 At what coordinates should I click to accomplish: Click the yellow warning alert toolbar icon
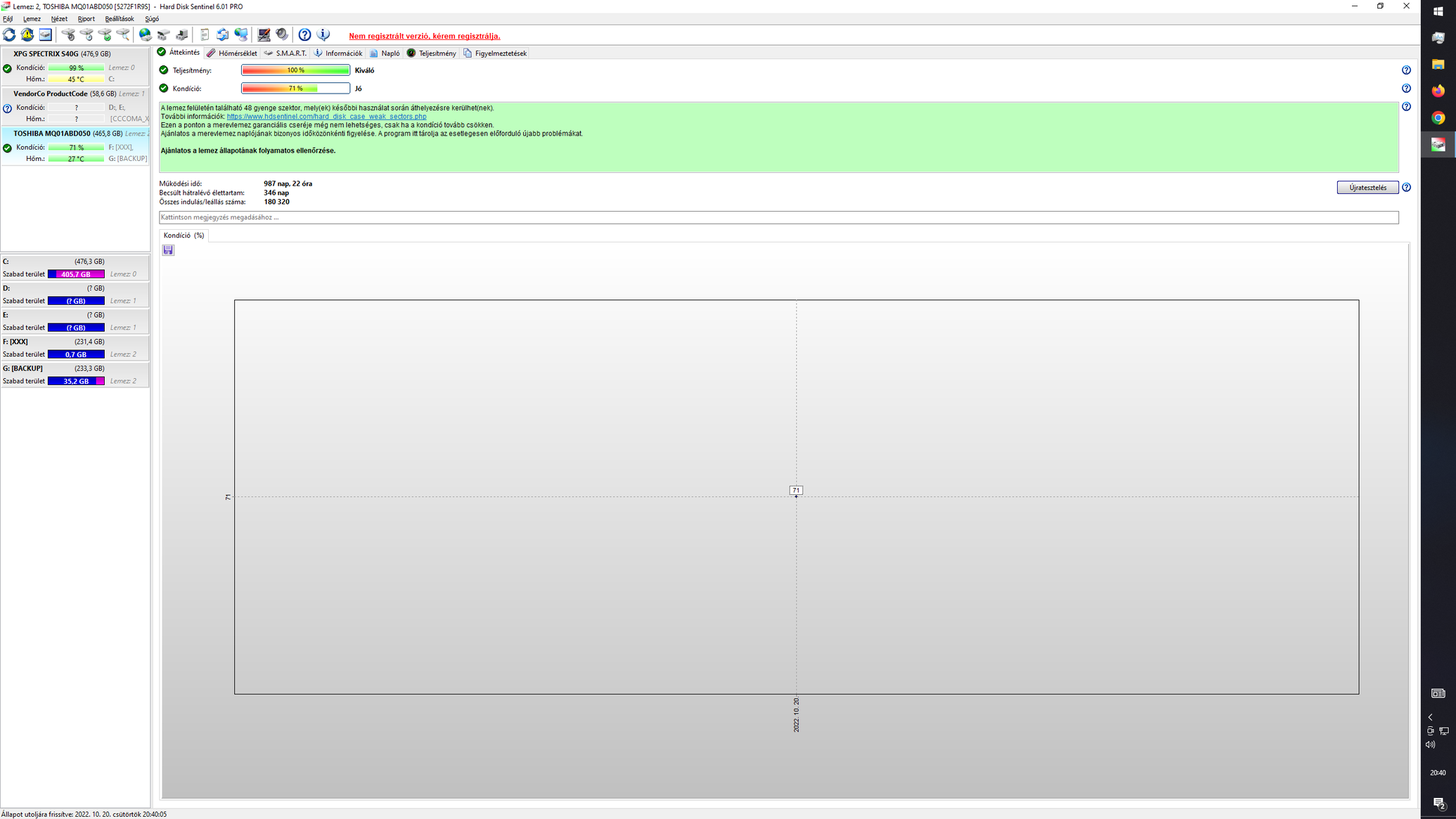click(27, 34)
